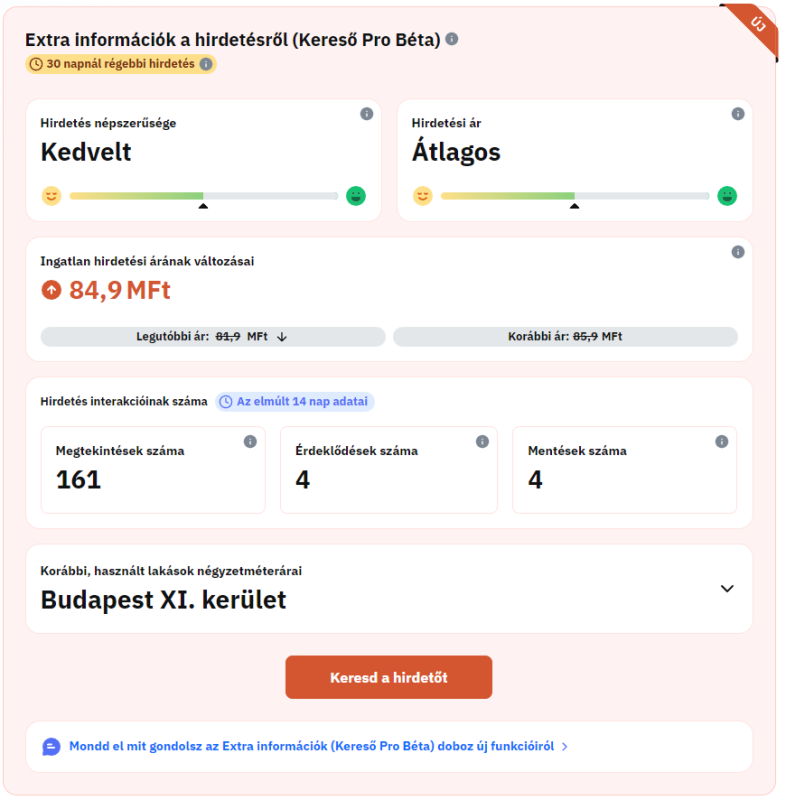
Task: Show info for Érdeklődések száma
Action: tap(482, 441)
